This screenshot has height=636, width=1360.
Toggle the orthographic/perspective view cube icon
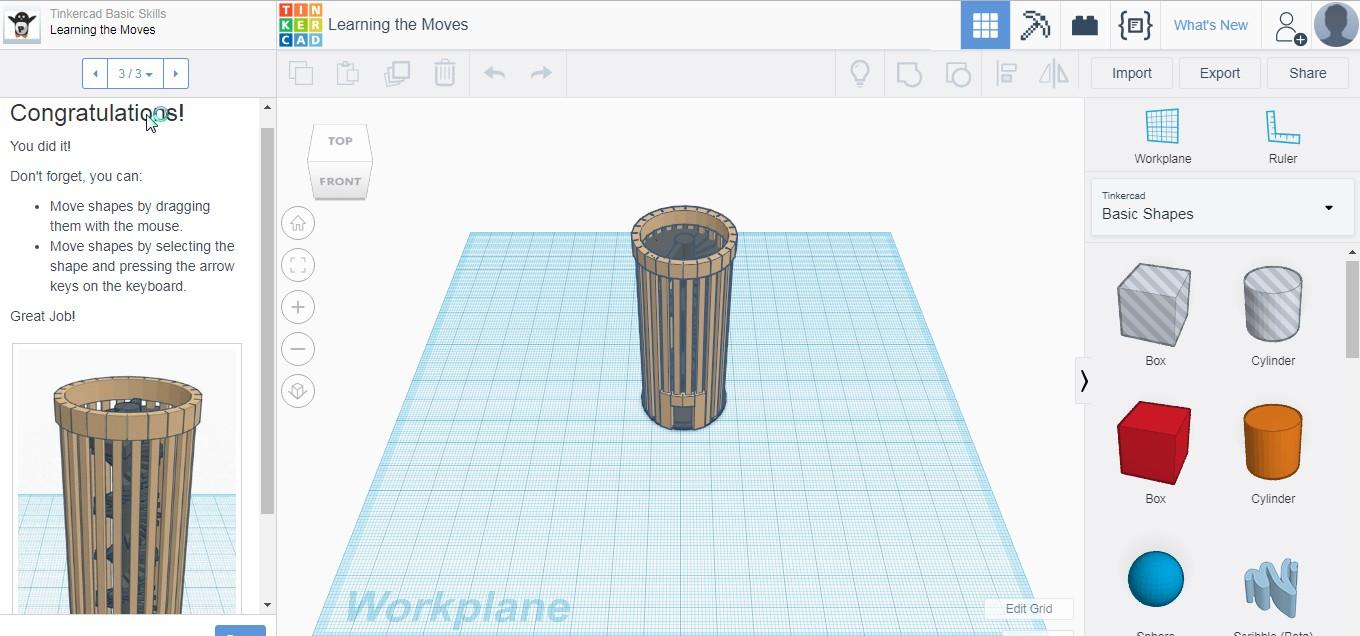coord(298,391)
